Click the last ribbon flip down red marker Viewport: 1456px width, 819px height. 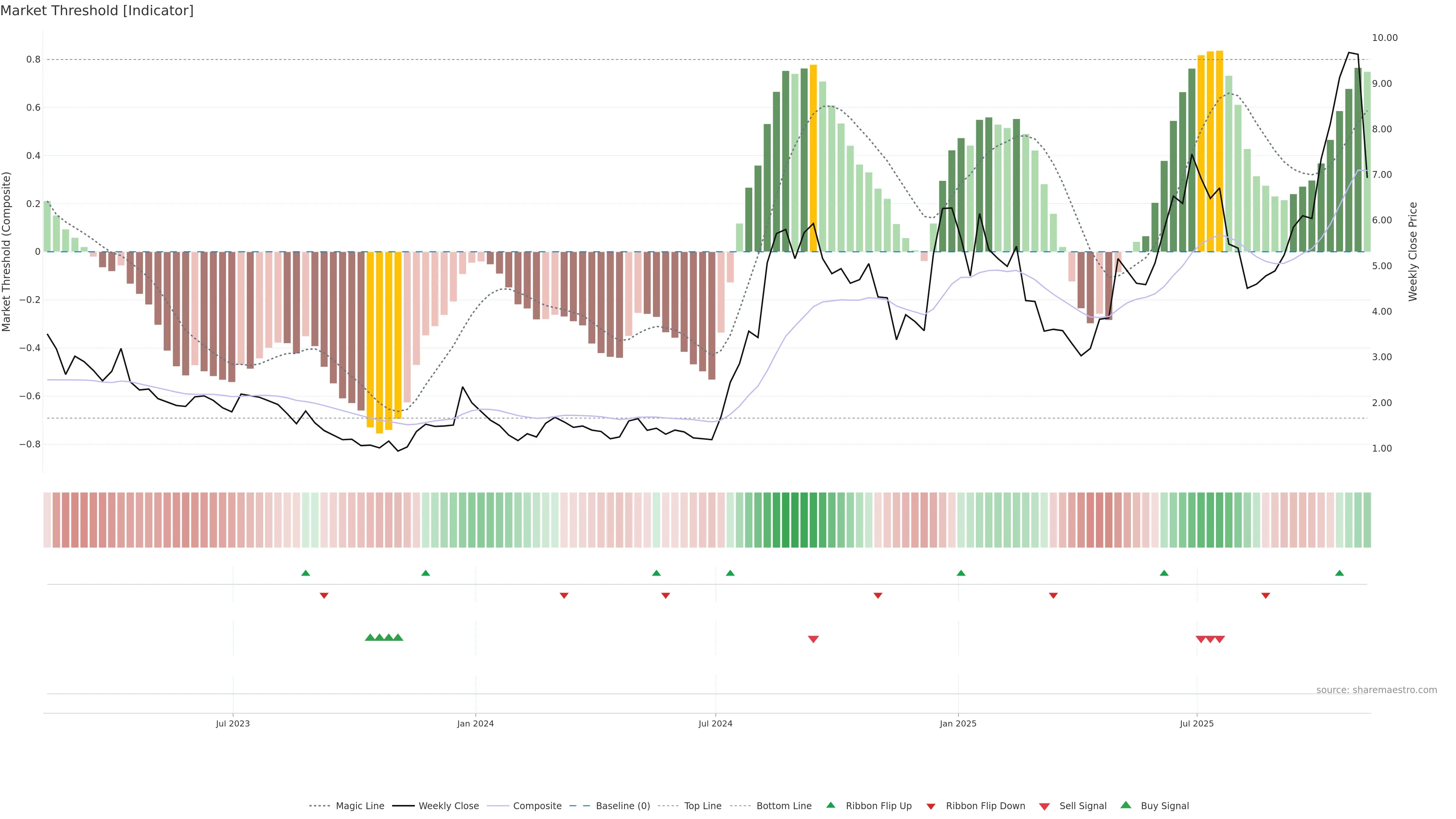click(1266, 596)
